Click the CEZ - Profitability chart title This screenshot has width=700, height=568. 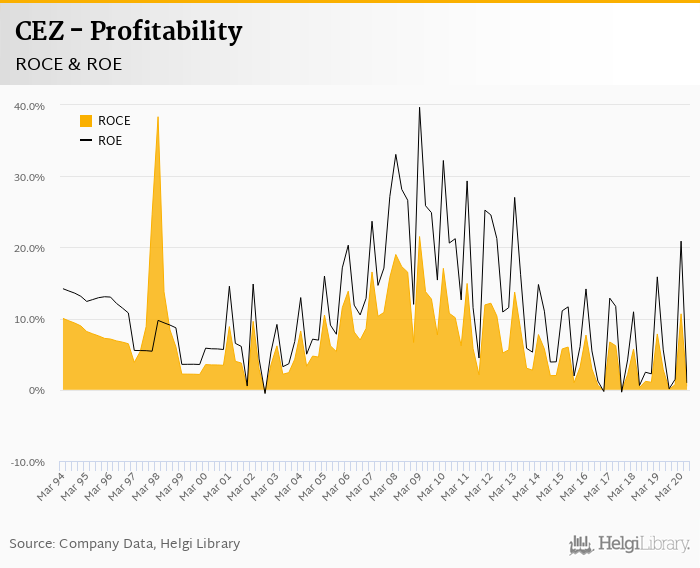click(129, 32)
